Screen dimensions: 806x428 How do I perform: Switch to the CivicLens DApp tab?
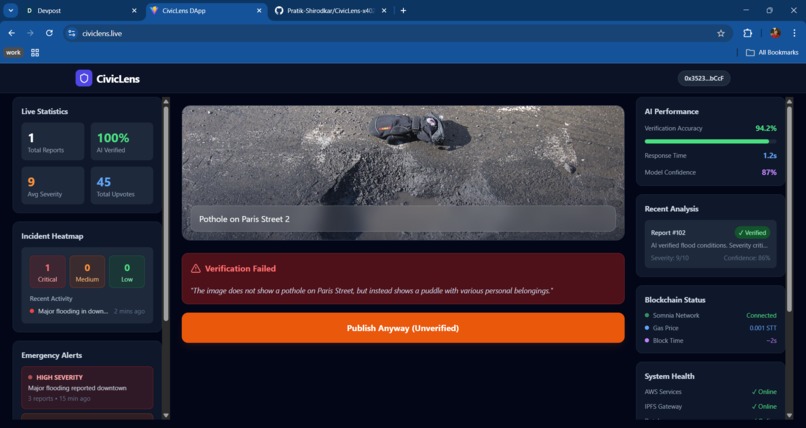[x=207, y=10]
